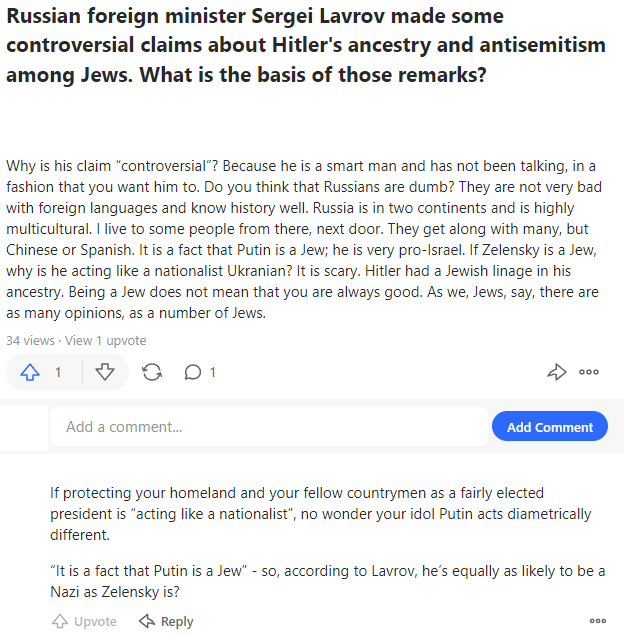
Task: Share the answer with the arrow icon
Action: click(557, 372)
